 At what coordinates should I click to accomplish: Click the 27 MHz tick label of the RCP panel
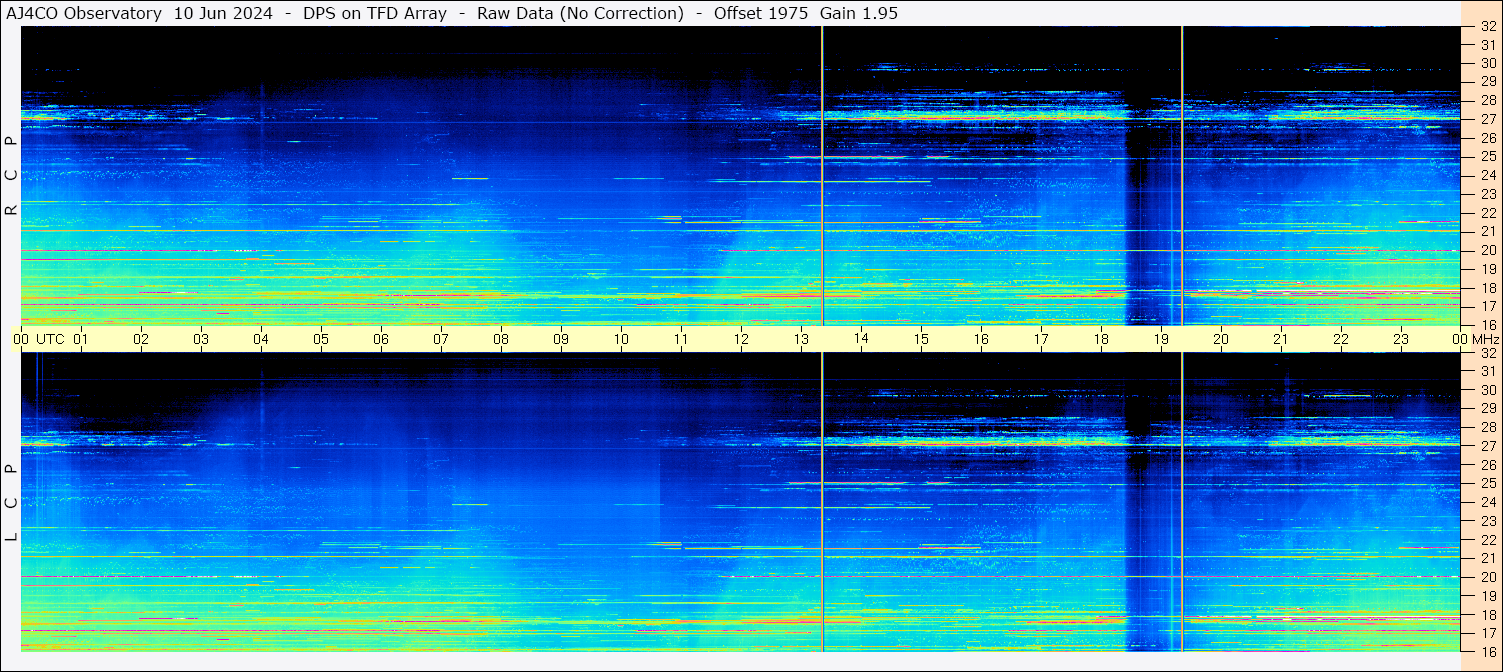[x=1488, y=119]
